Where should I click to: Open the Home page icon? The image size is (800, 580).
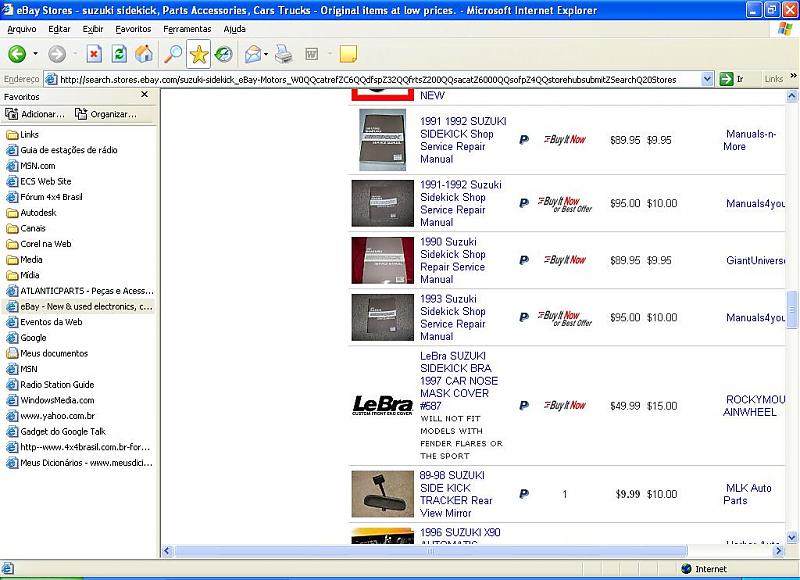pos(144,54)
